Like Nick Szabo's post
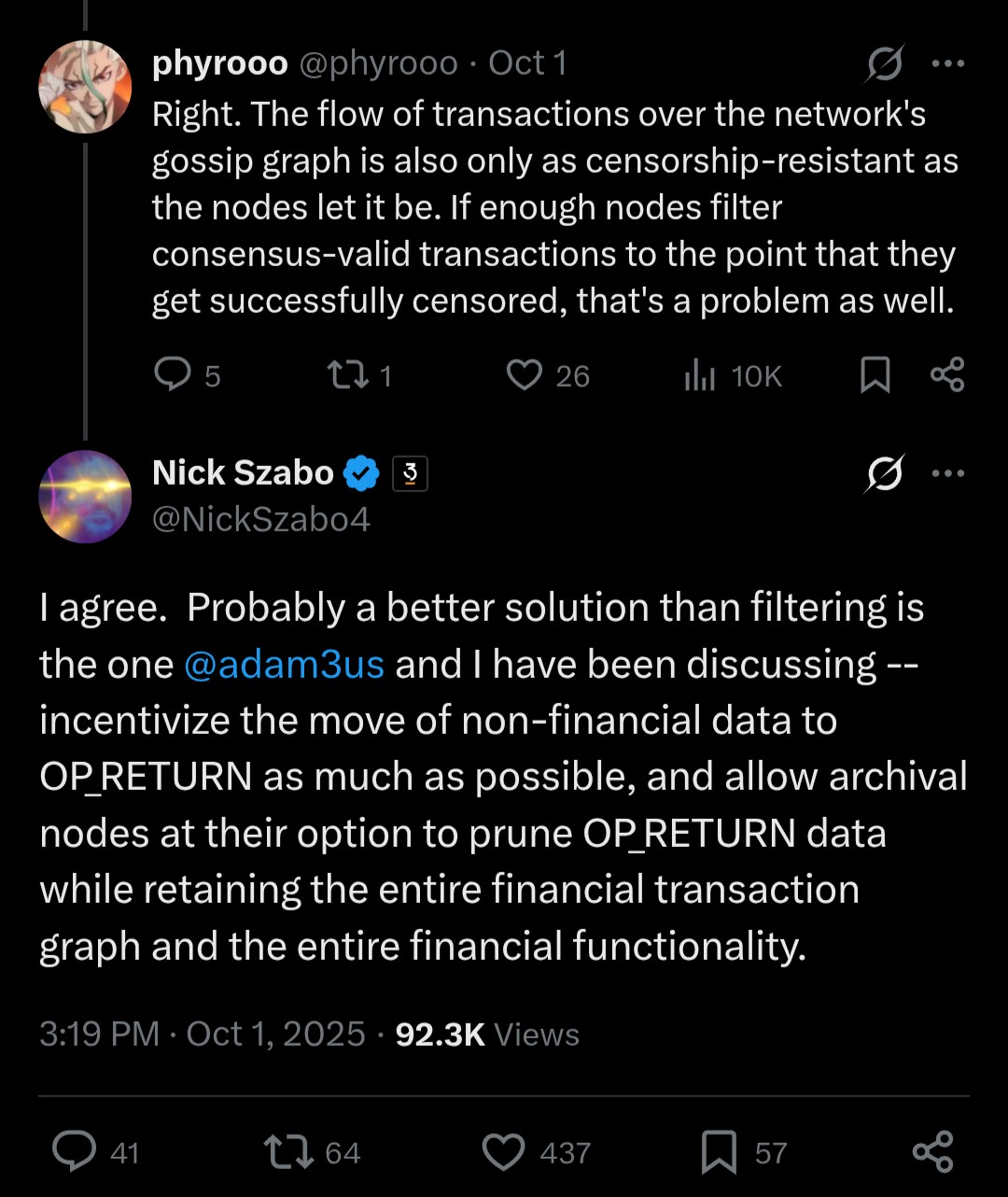The image size is (1008, 1197). click(504, 1152)
